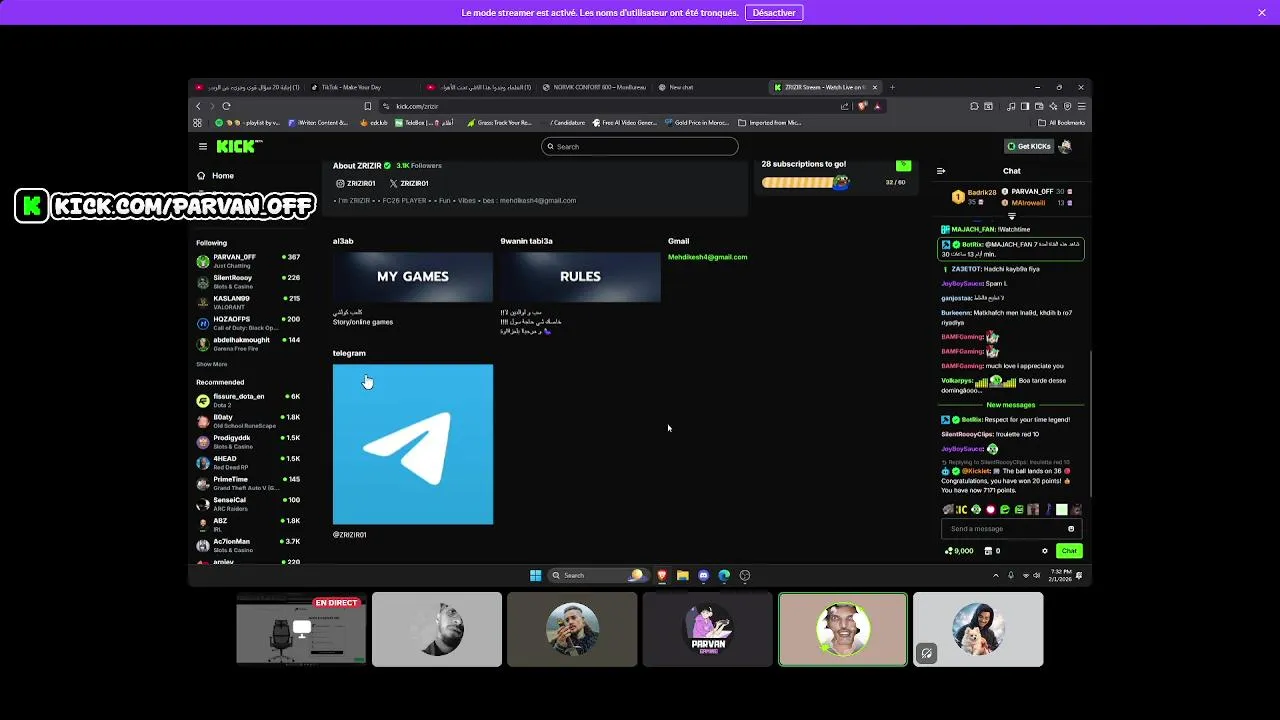Open Brave browser in taskbar

tap(661, 575)
